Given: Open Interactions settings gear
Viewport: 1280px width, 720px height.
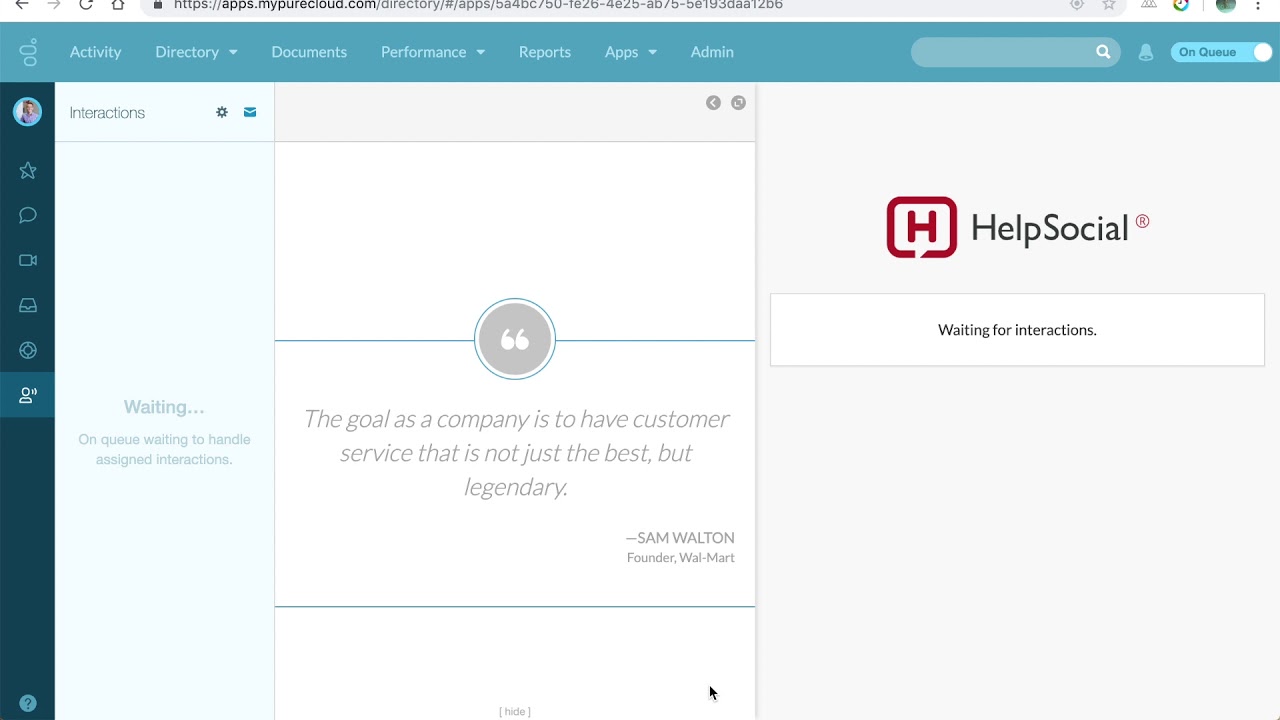Looking at the screenshot, I should point(222,112).
